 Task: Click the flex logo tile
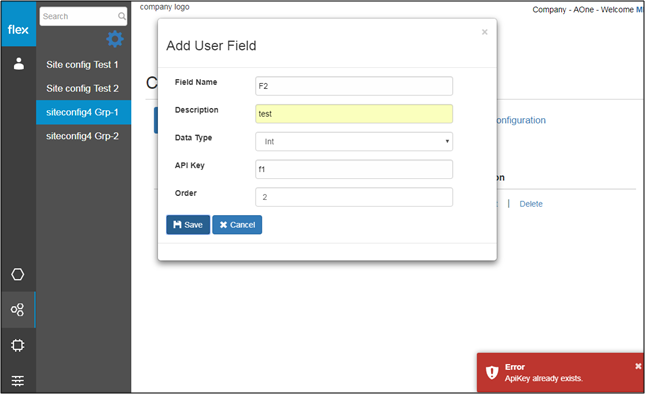click(19, 24)
